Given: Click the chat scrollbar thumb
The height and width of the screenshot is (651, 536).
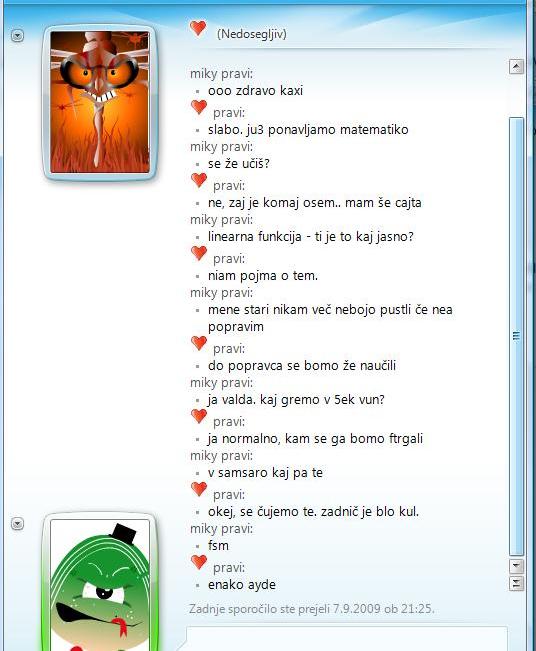Looking at the screenshot, I should tap(516, 336).
